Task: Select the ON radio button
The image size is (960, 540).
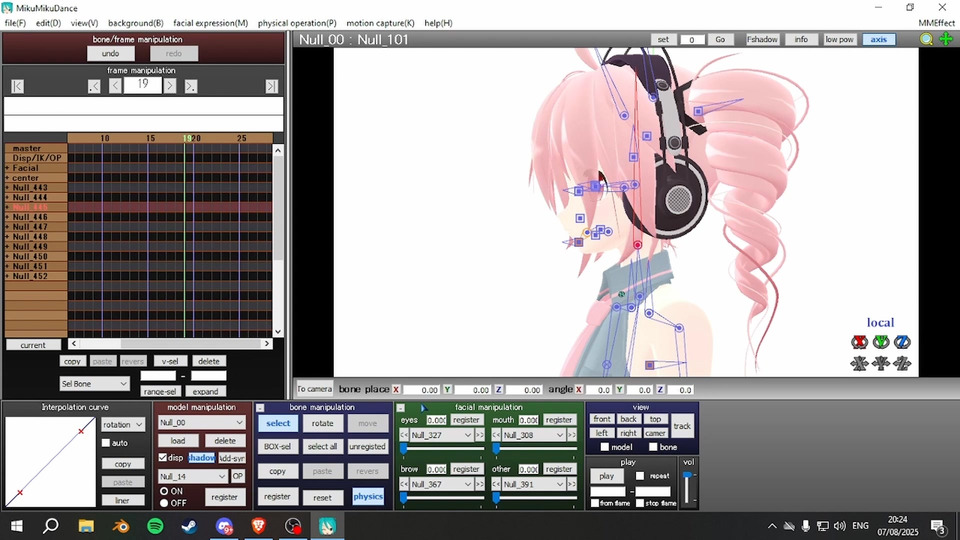Action: tap(164, 491)
